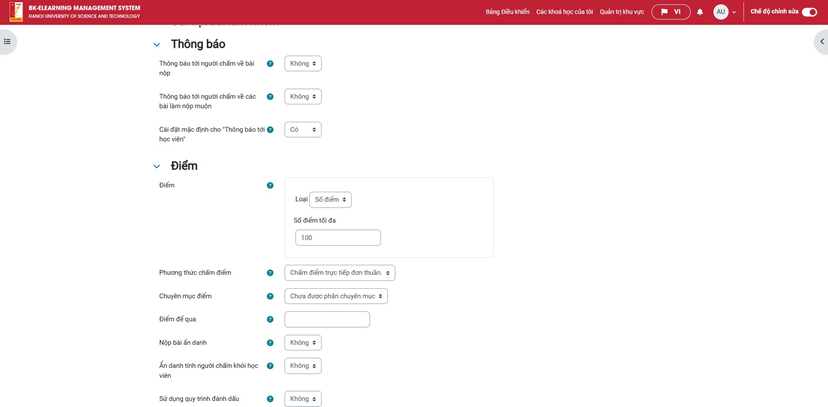Open 'Các khoá học của tôi'
Image resolution: width=828 pixels, height=407 pixels.
(564, 12)
